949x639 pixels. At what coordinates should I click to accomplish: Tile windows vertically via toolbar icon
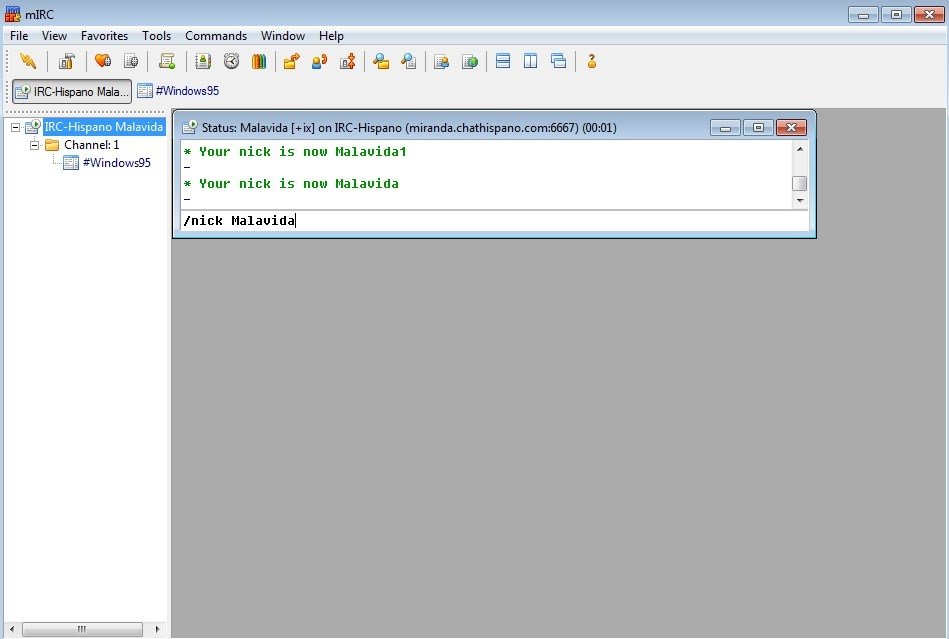pyautogui.click(x=530, y=61)
